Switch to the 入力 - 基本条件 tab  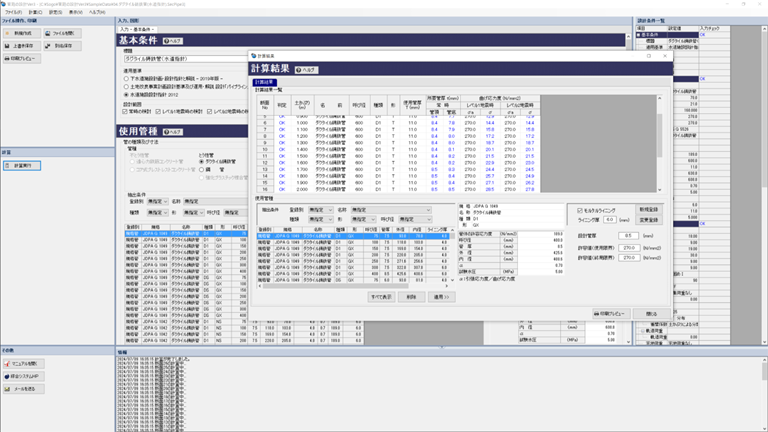pos(137,29)
